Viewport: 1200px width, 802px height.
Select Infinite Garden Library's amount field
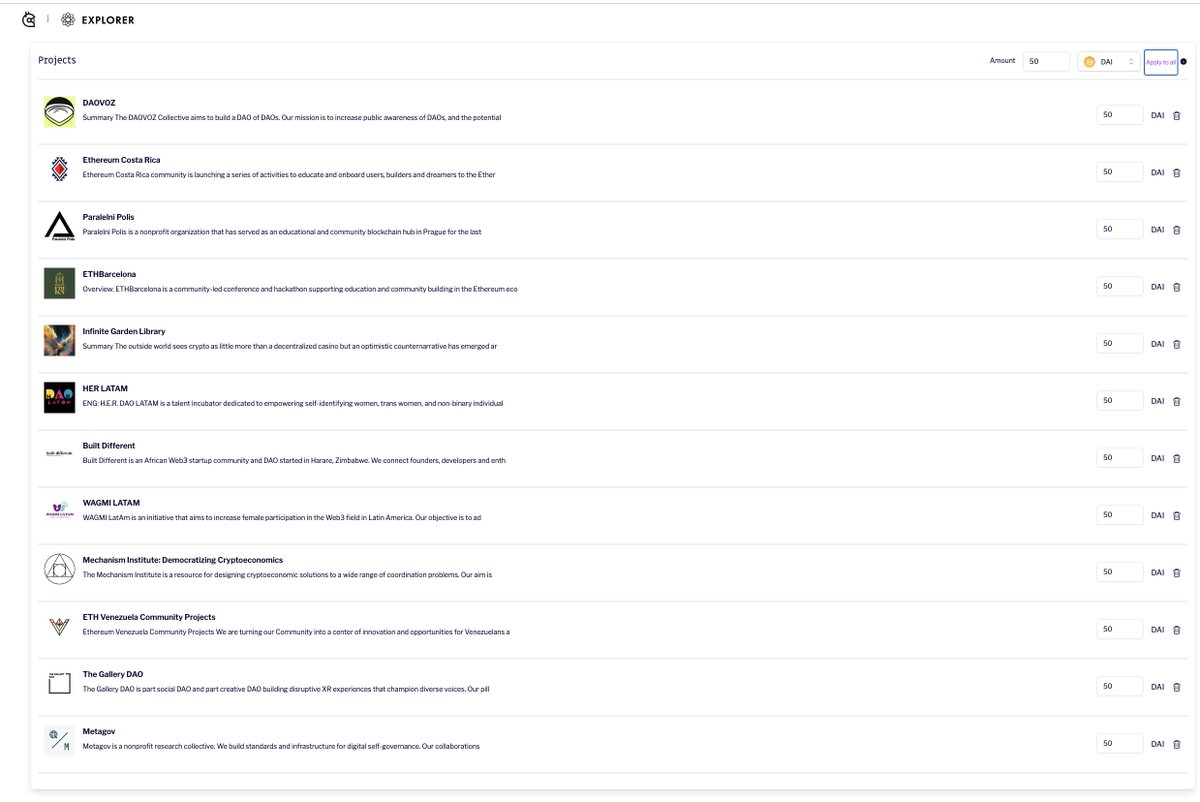1119,343
